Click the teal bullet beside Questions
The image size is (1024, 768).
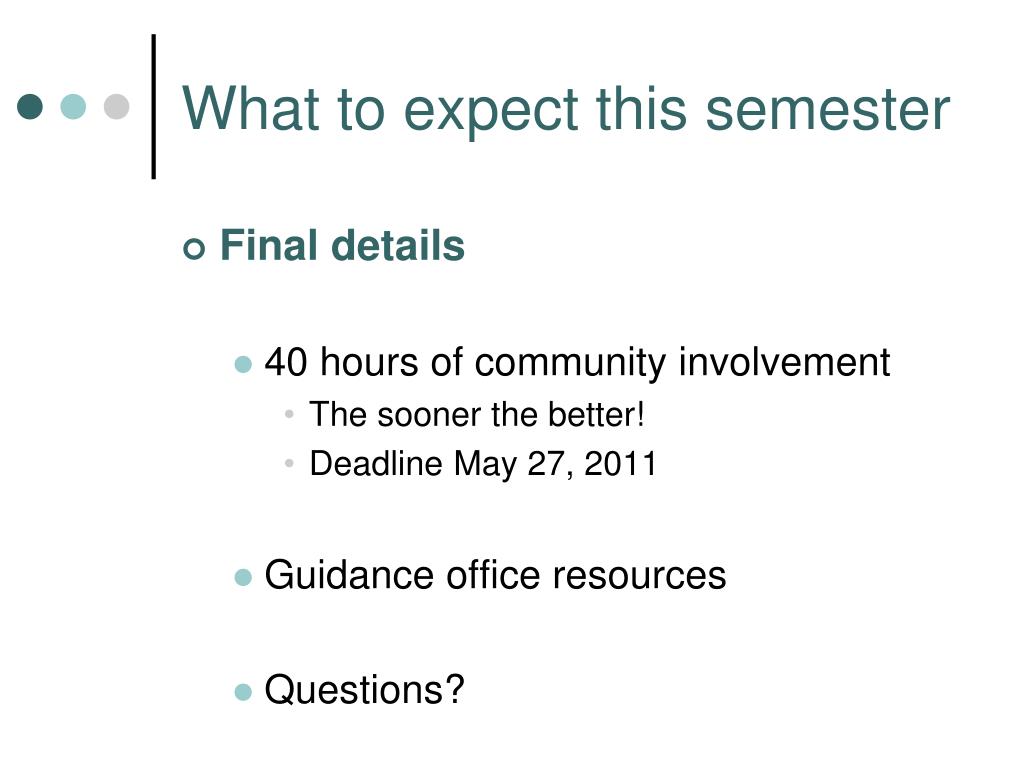(x=243, y=692)
